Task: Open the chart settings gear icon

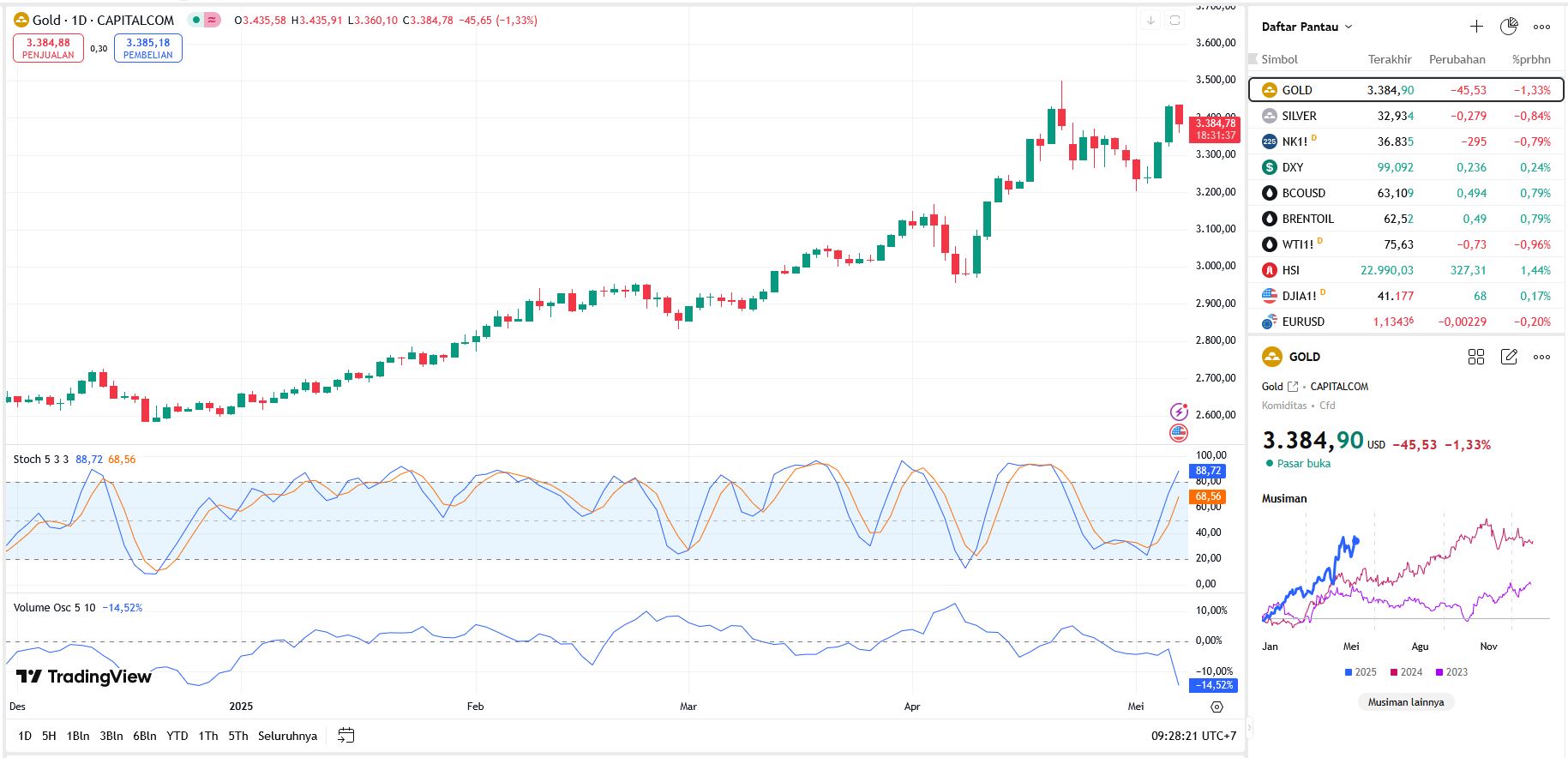Action: tap(1217, 707)
